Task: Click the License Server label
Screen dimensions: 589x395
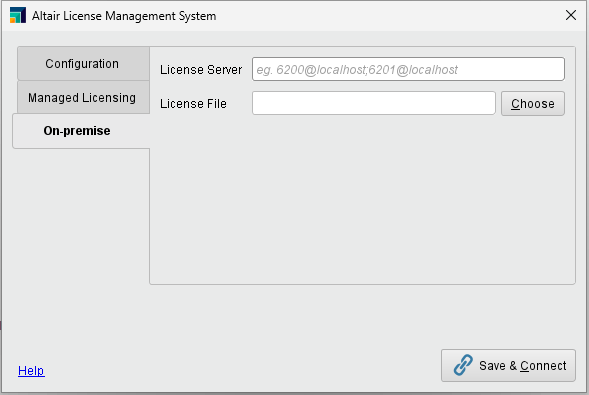Action: click(201, 69)
